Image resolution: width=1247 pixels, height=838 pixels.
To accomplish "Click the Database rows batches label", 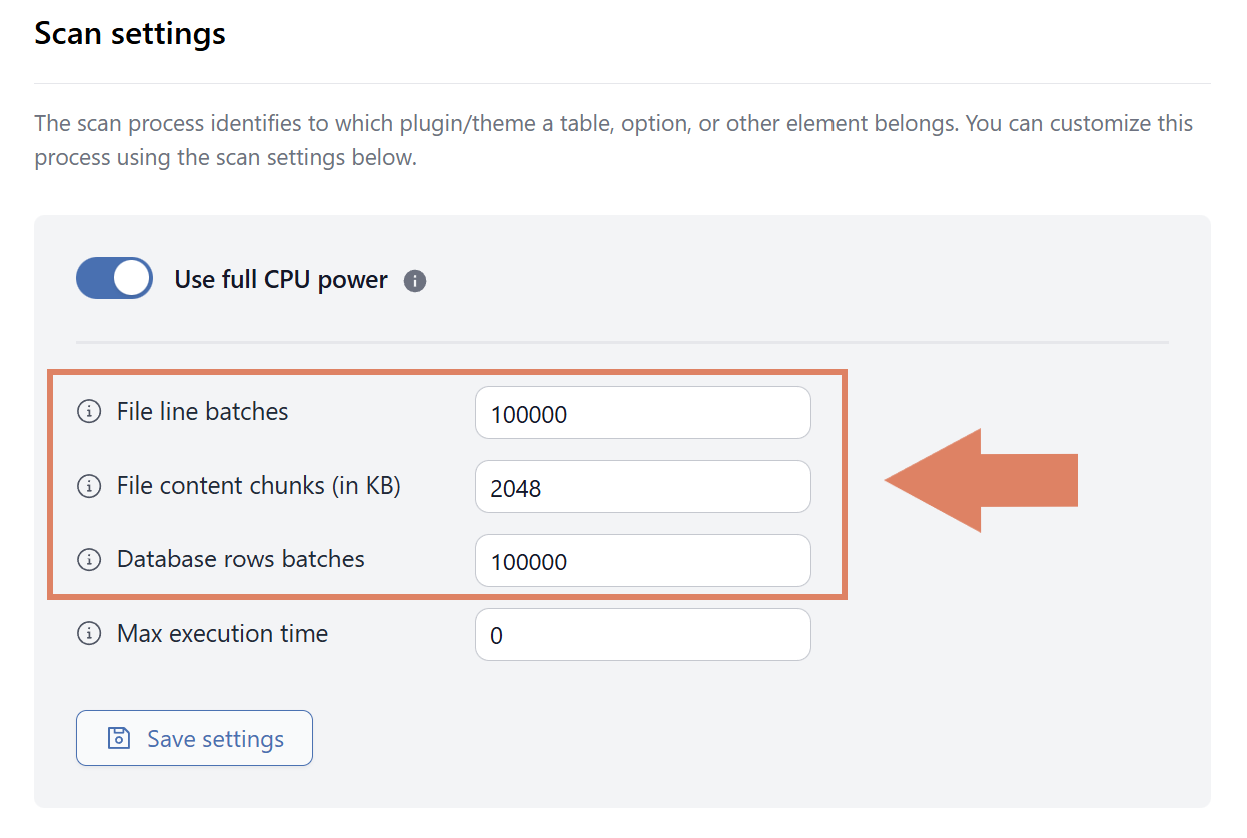I will (x=240, y=559).
